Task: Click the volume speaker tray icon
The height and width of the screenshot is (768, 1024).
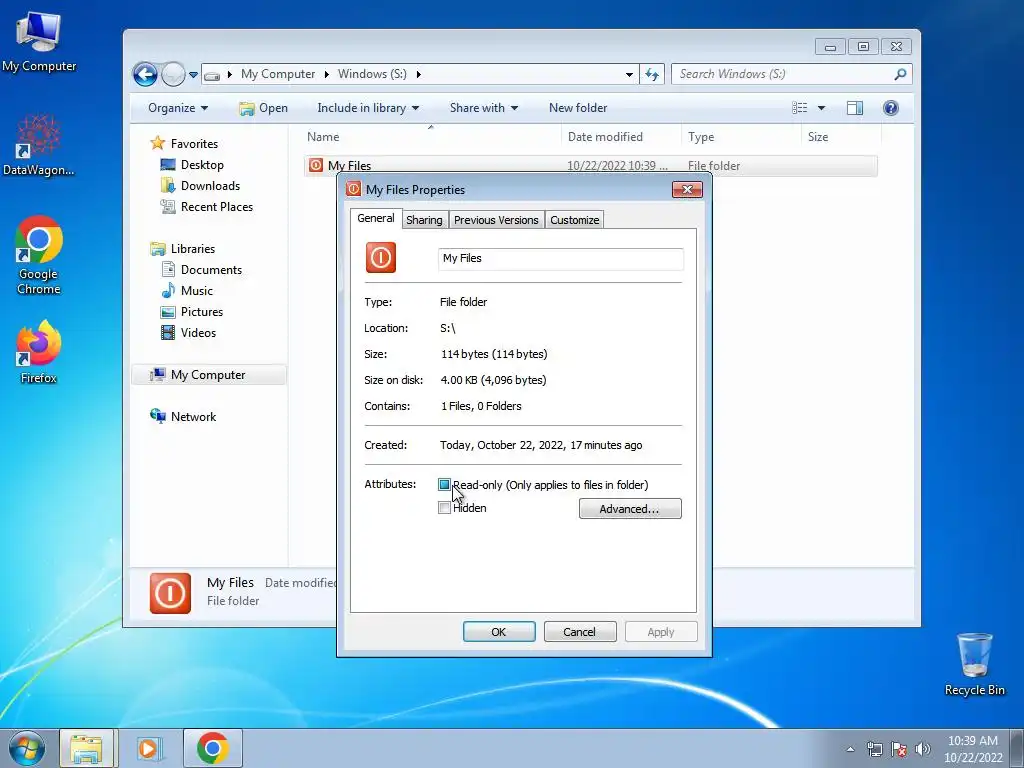Action: tap(923, 749)
